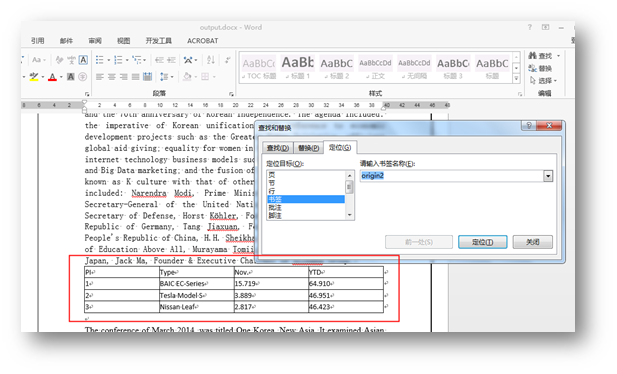The image size is (617, 374).
Task: Click the ribbon display options icon
Action: point(545,27)
